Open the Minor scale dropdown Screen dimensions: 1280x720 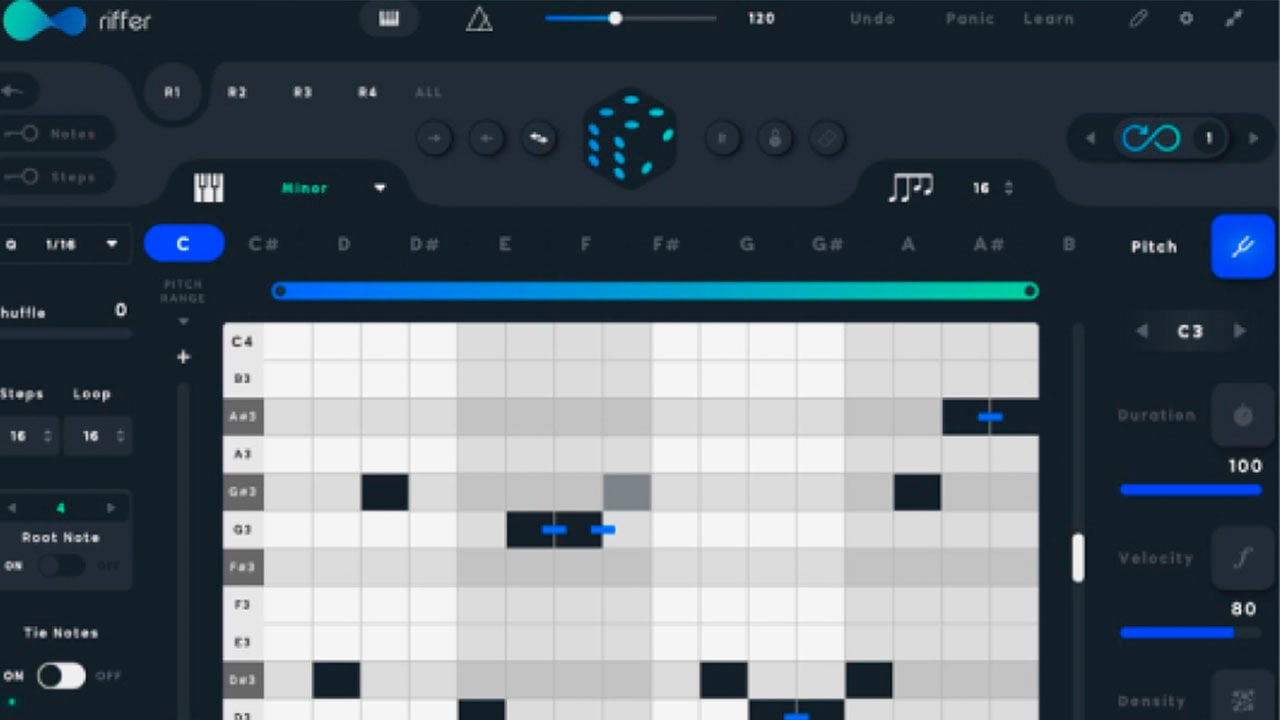pos(333,188)
